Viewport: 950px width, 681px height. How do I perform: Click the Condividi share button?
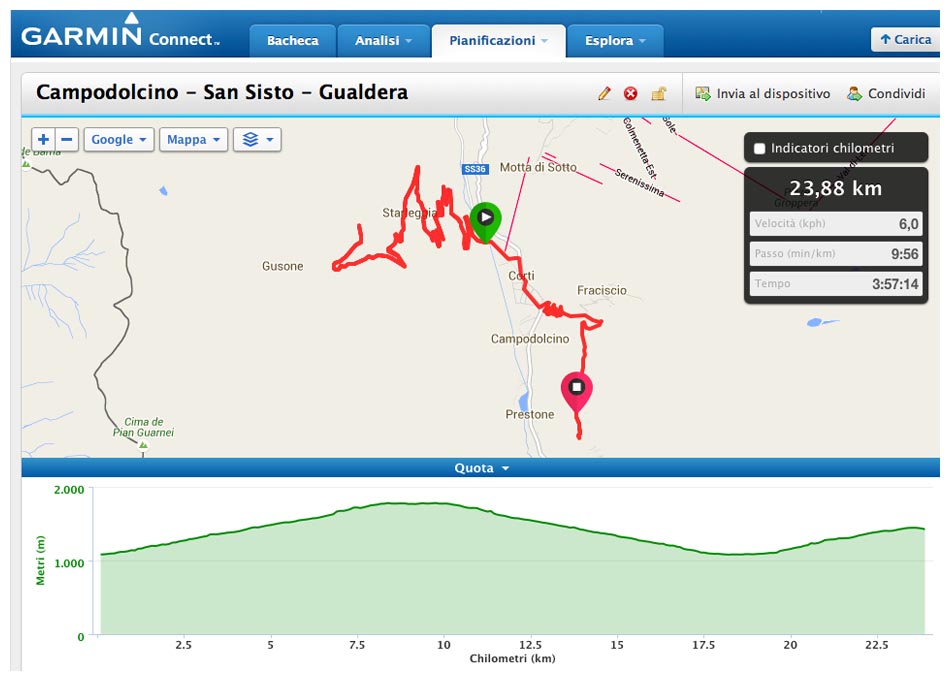point(886,93)
